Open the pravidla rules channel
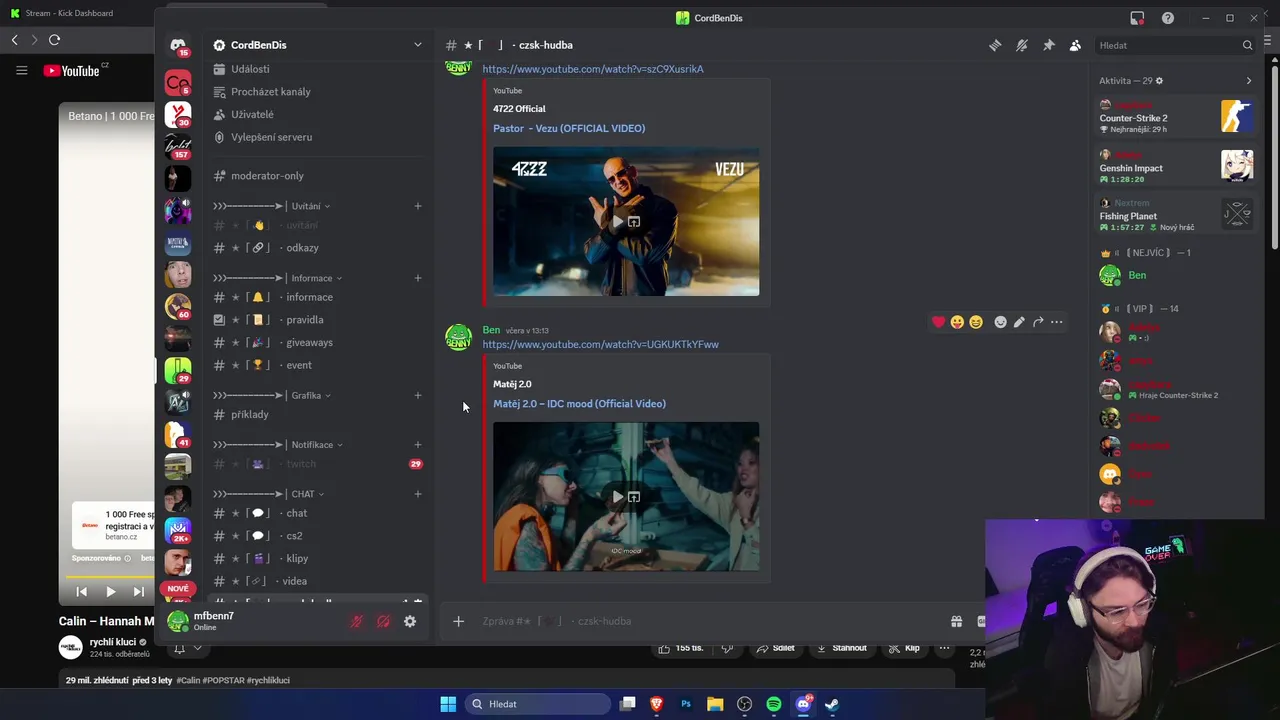1280x720 pixels. (x=304, y=320)
